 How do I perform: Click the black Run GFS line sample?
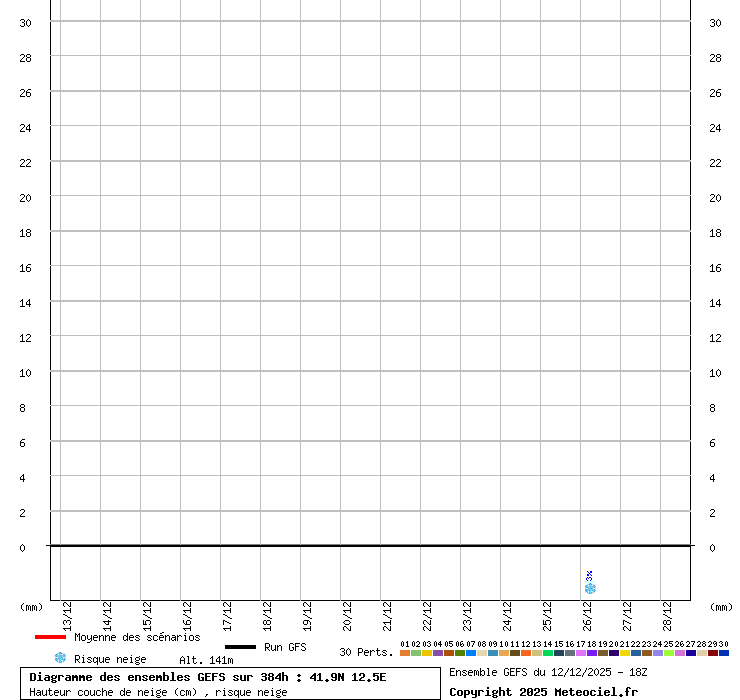(x=240, y=647)
